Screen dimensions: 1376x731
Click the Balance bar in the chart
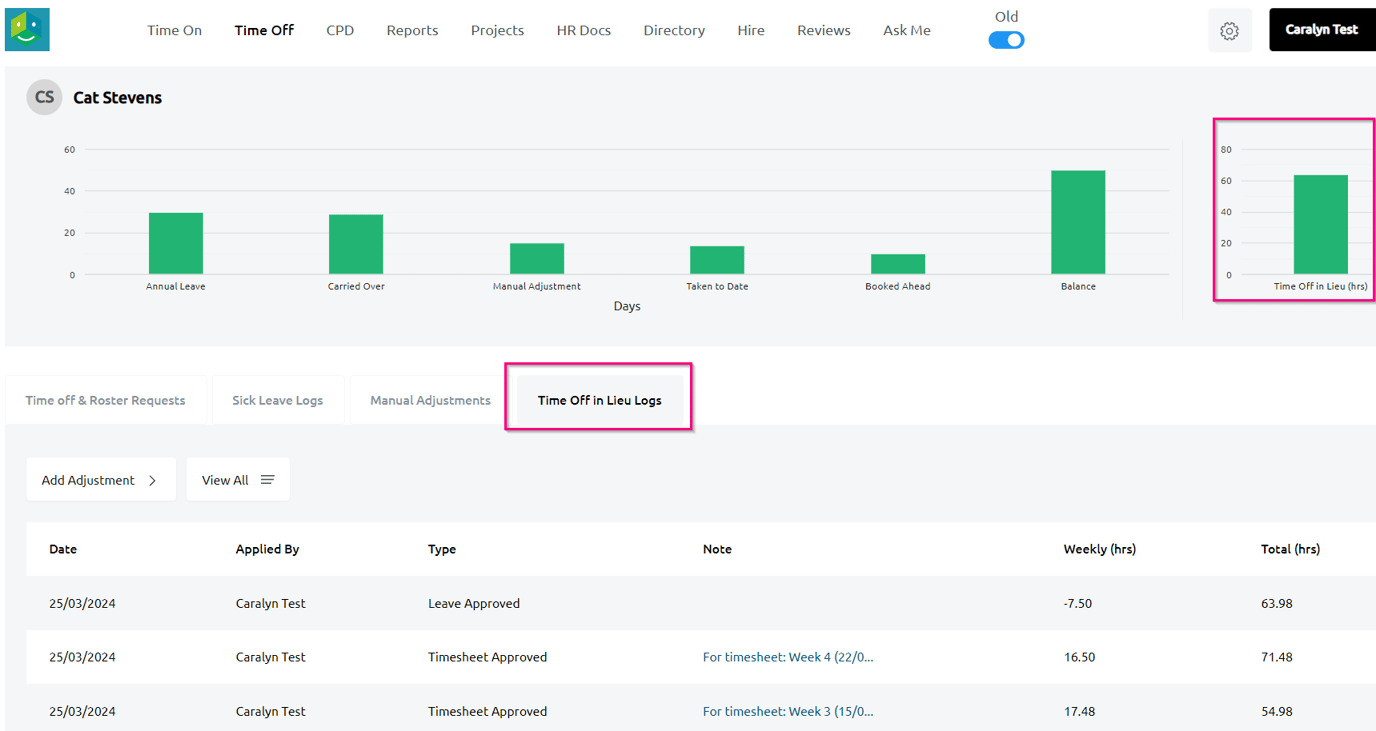(x=1077, y=222)
